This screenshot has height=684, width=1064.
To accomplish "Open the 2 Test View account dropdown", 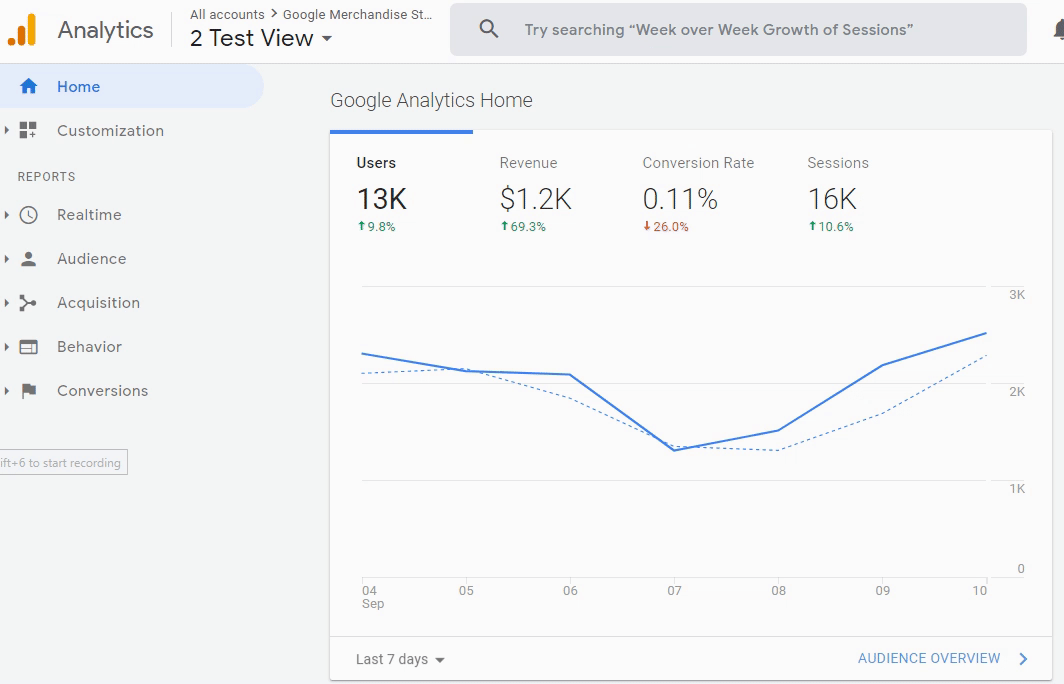I will click(x=261, y=39).
